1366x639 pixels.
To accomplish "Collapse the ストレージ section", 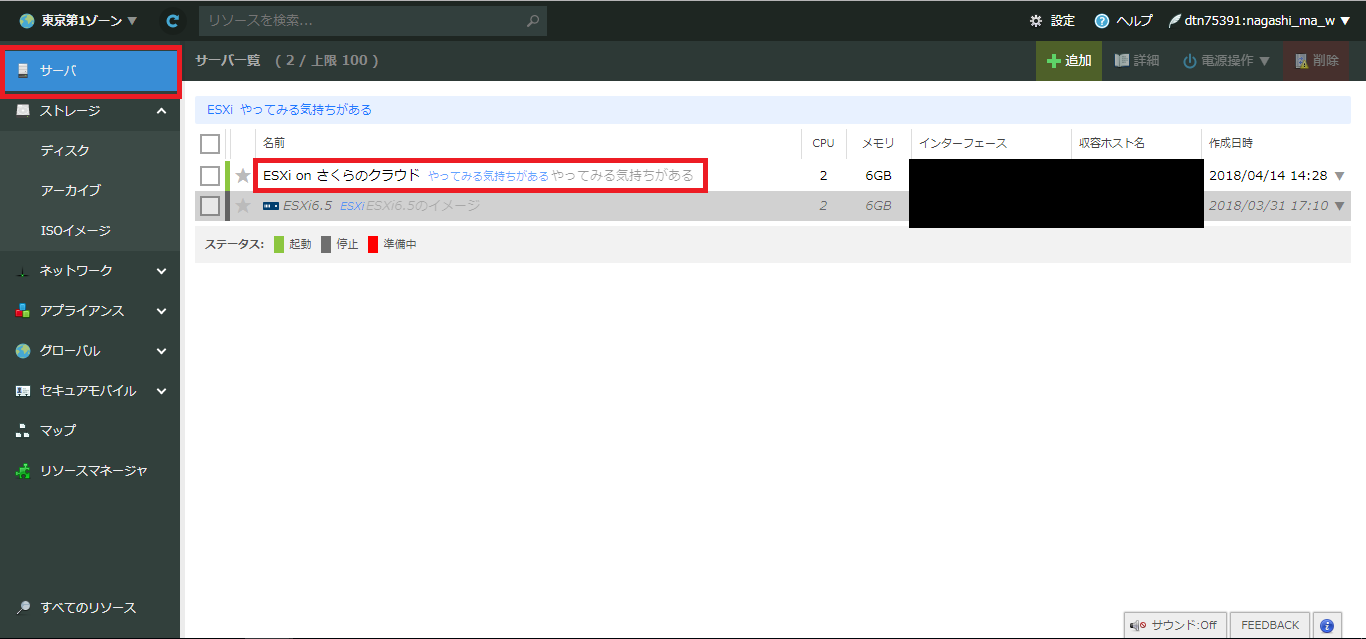I will pyautogui.click(x=162, y=111).
